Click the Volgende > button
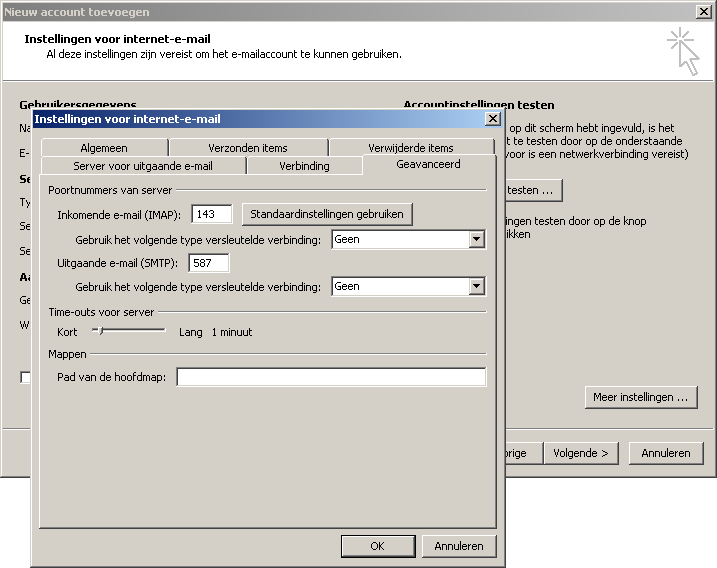This screenshot has width=717, height=568. (580, 453)
